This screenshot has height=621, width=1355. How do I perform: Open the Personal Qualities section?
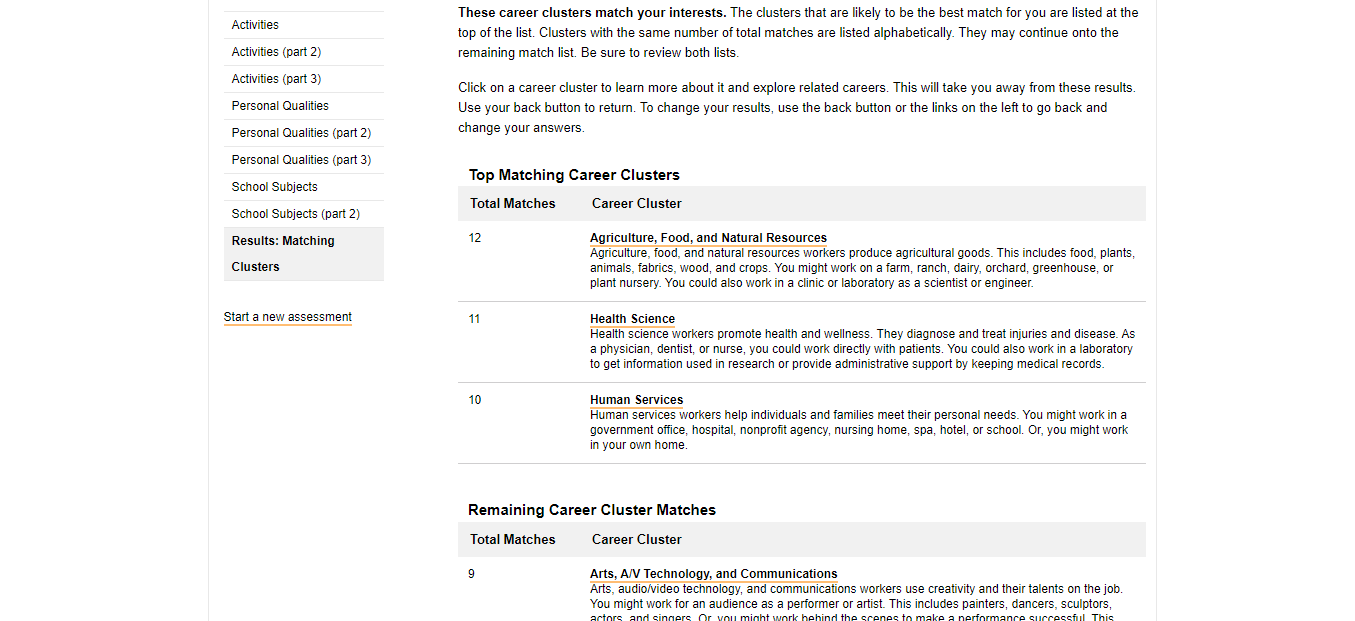coord(280,106)
